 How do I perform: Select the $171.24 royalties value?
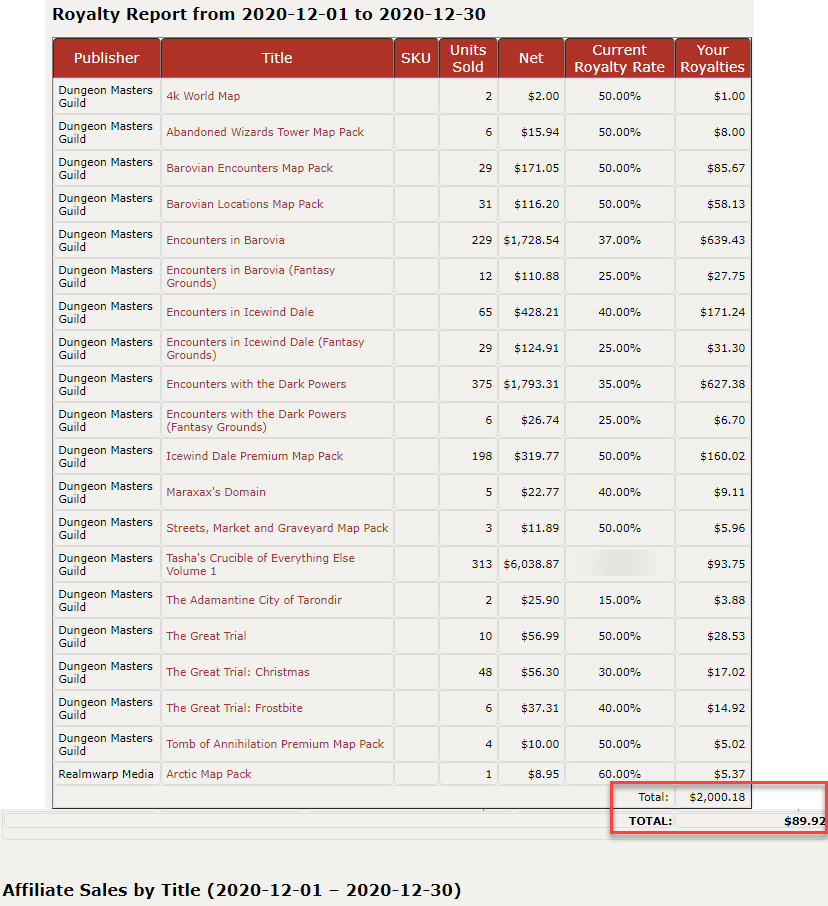pyautogui.click(x=722, y=312)
